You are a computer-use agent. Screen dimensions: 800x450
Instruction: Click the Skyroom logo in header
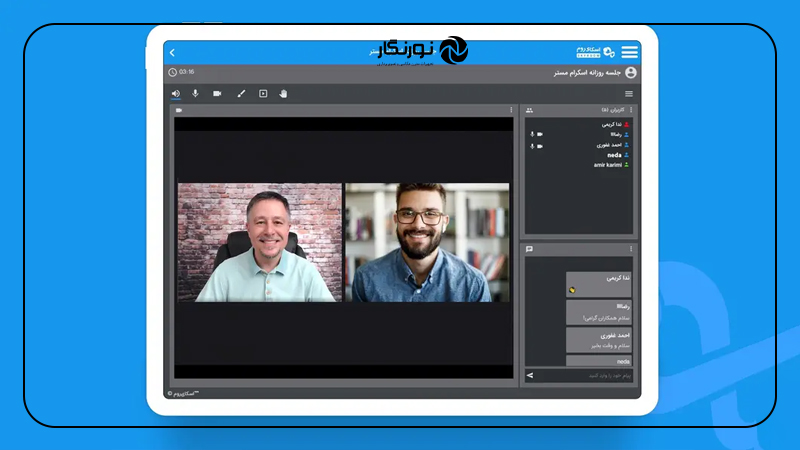click(595, 52)
